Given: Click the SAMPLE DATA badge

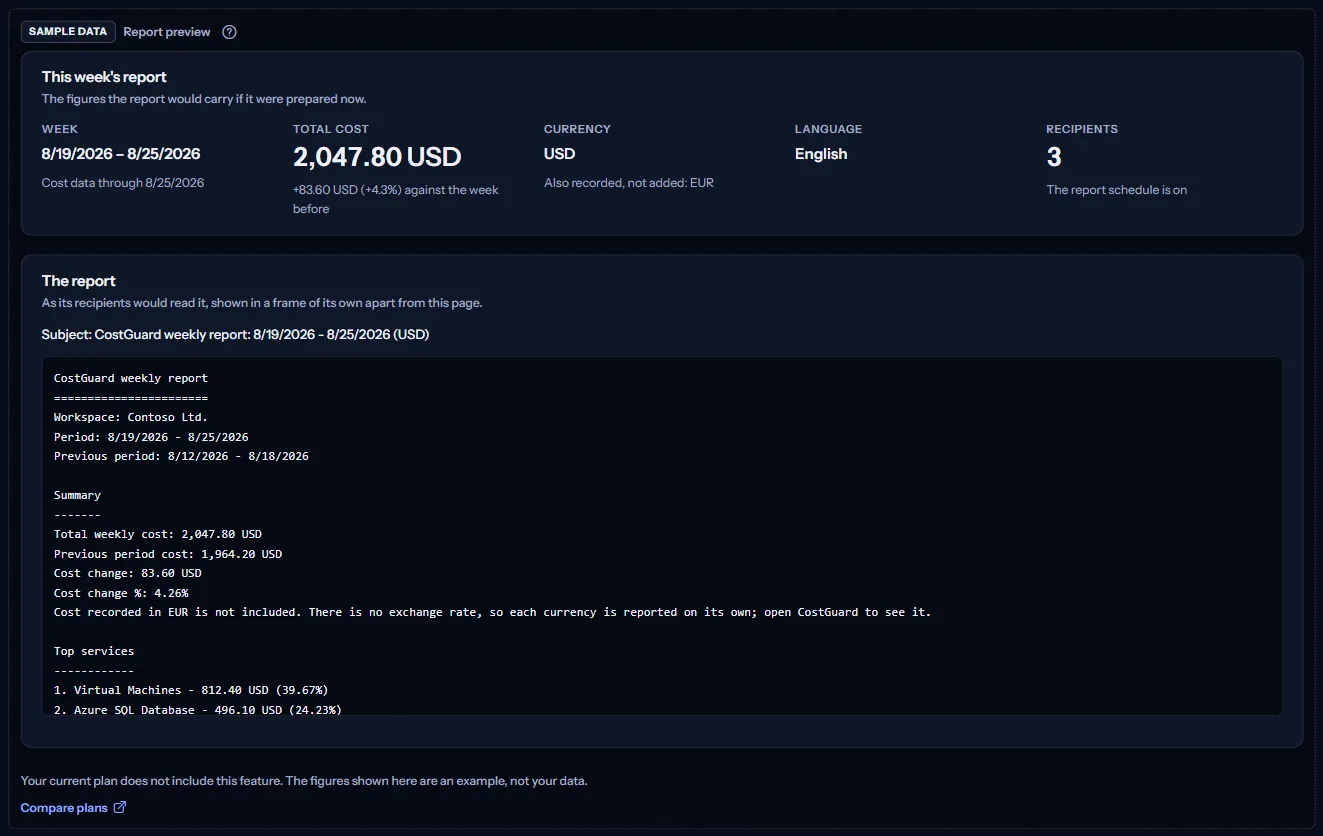Looking at the screenshot, I should [x=68, y=32].
